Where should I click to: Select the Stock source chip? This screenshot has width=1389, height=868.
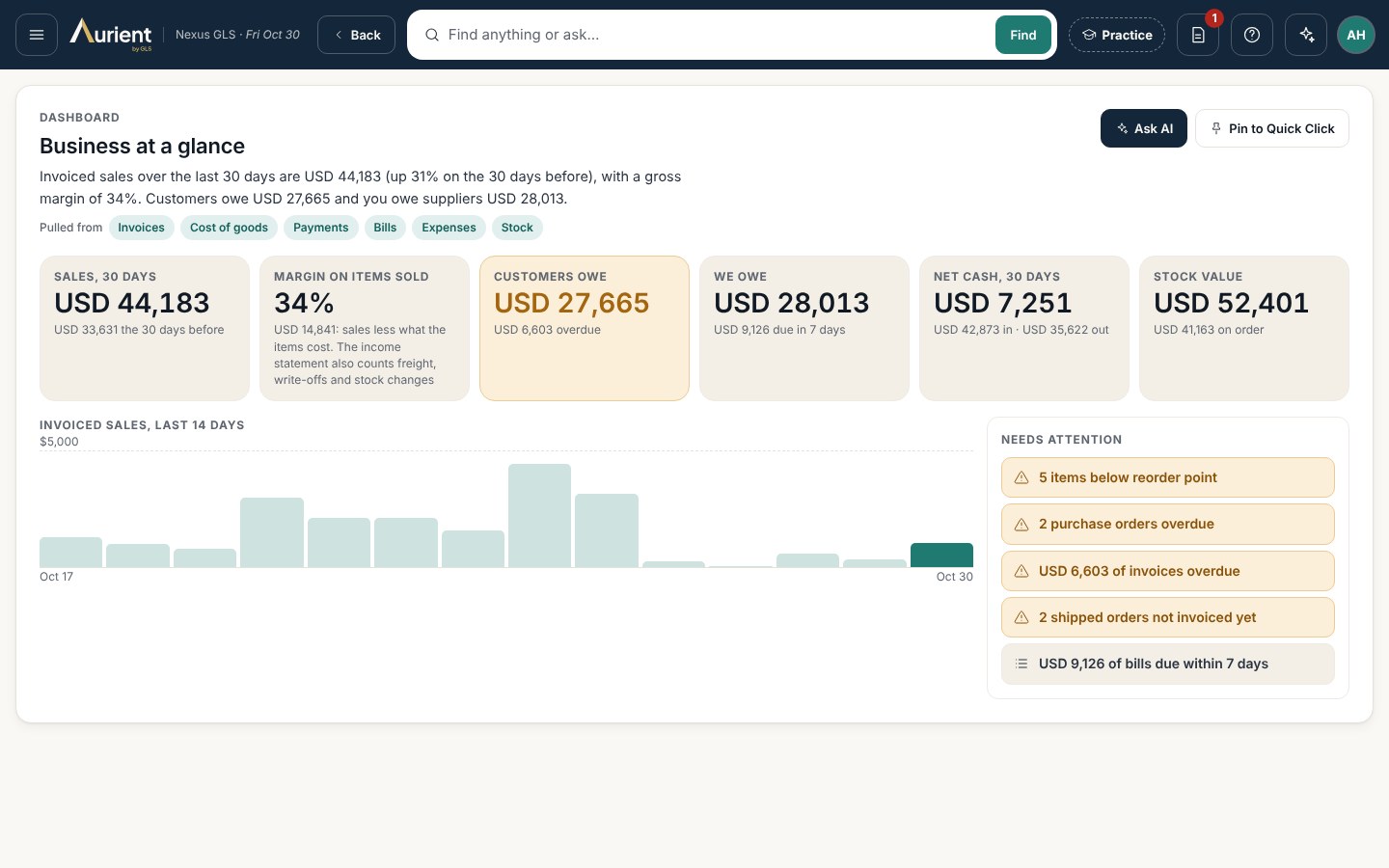click(517, 228)
